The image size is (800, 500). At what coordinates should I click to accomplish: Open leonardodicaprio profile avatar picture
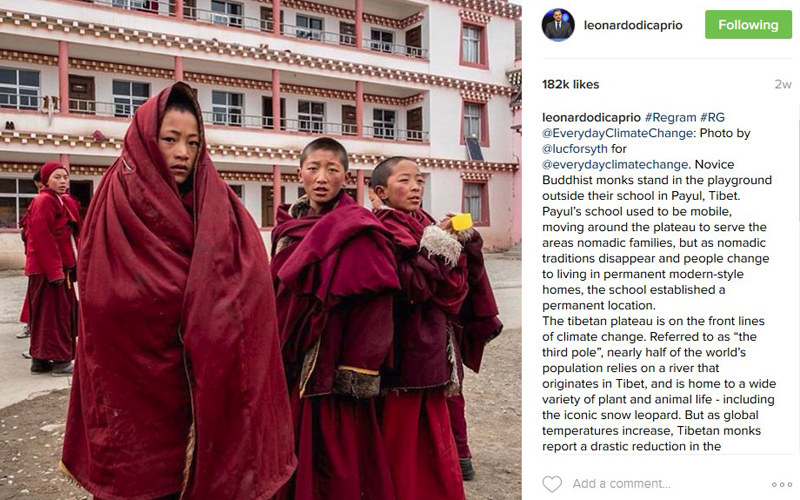click(558, 25)
